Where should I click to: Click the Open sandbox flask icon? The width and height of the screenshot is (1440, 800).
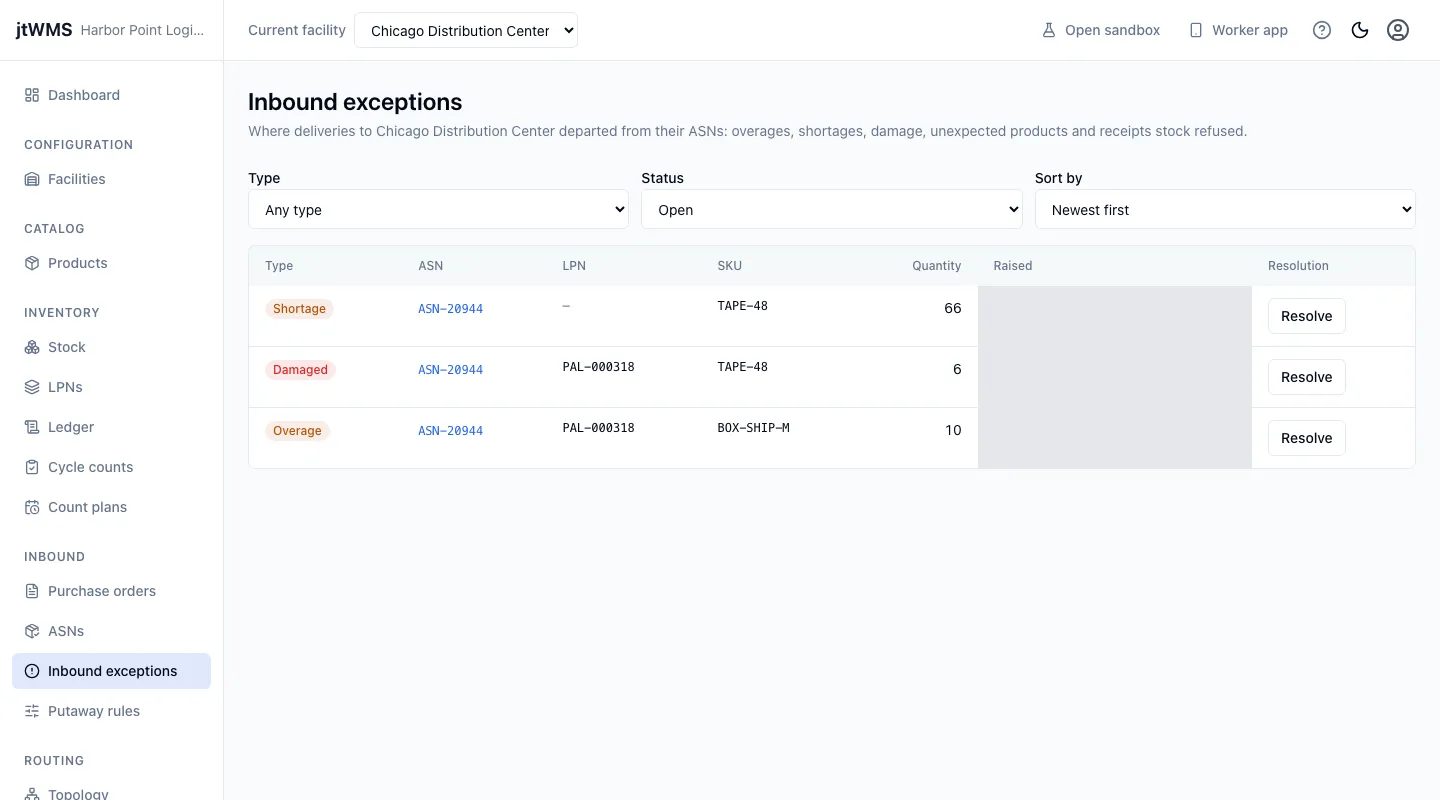pos(1049,30)
